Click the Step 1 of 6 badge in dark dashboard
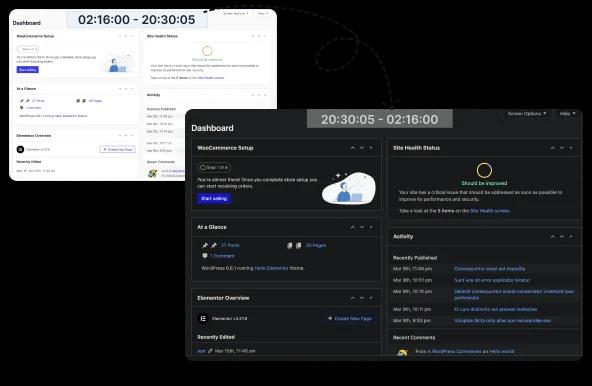 click(x=214, y=167)
